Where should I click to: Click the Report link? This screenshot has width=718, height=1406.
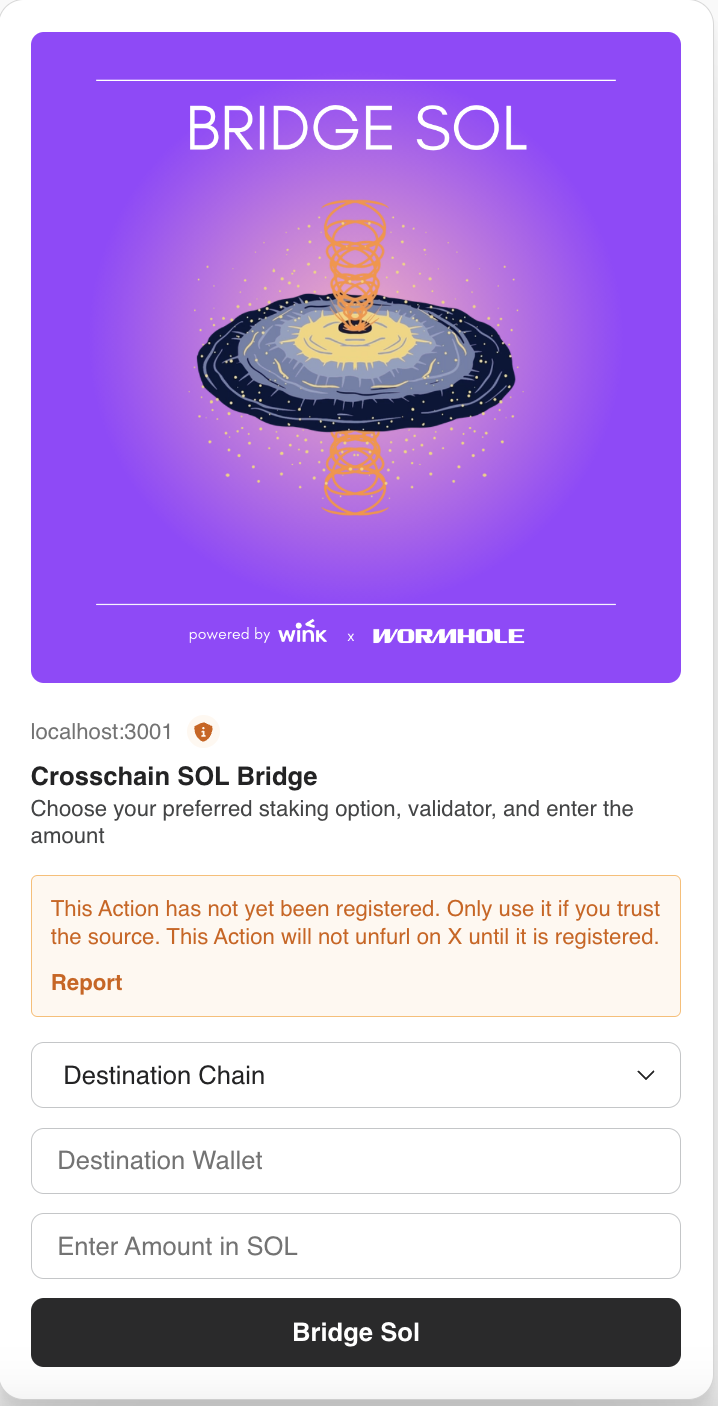[x=87, y=983]
